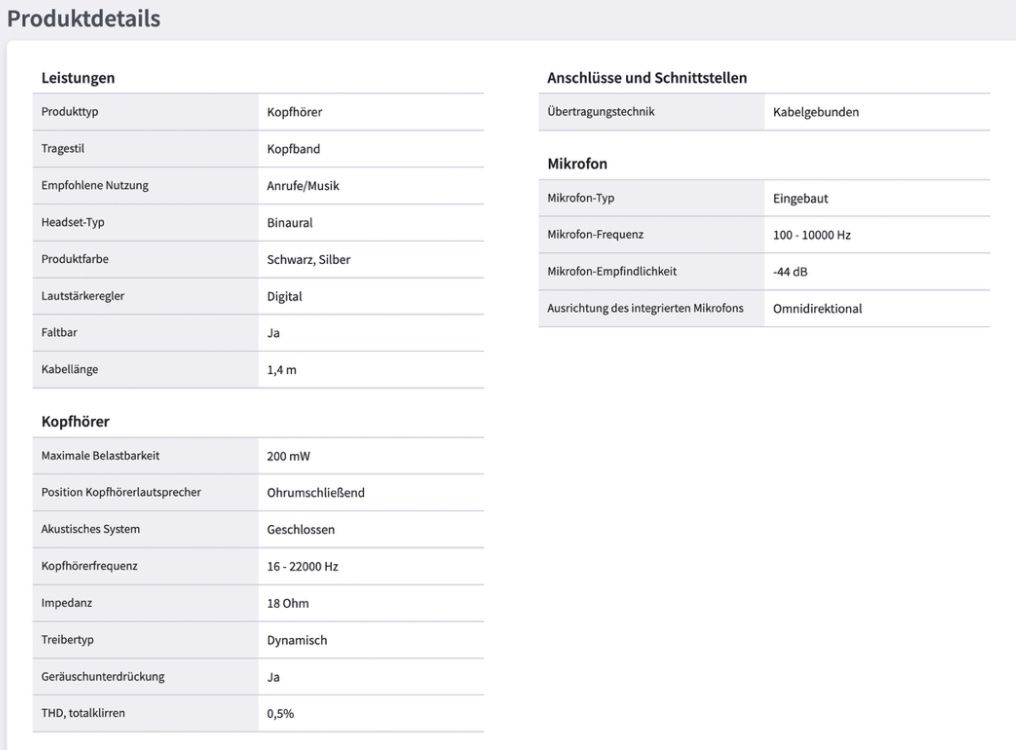Select the Ohrumschließend position value
The image size is (1016, 750).
316,493
